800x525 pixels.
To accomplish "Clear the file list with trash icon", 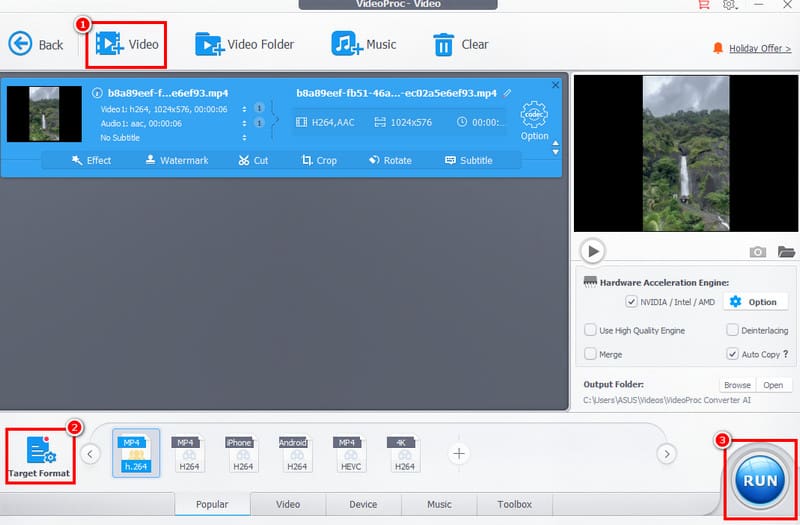I will (443, 44).
